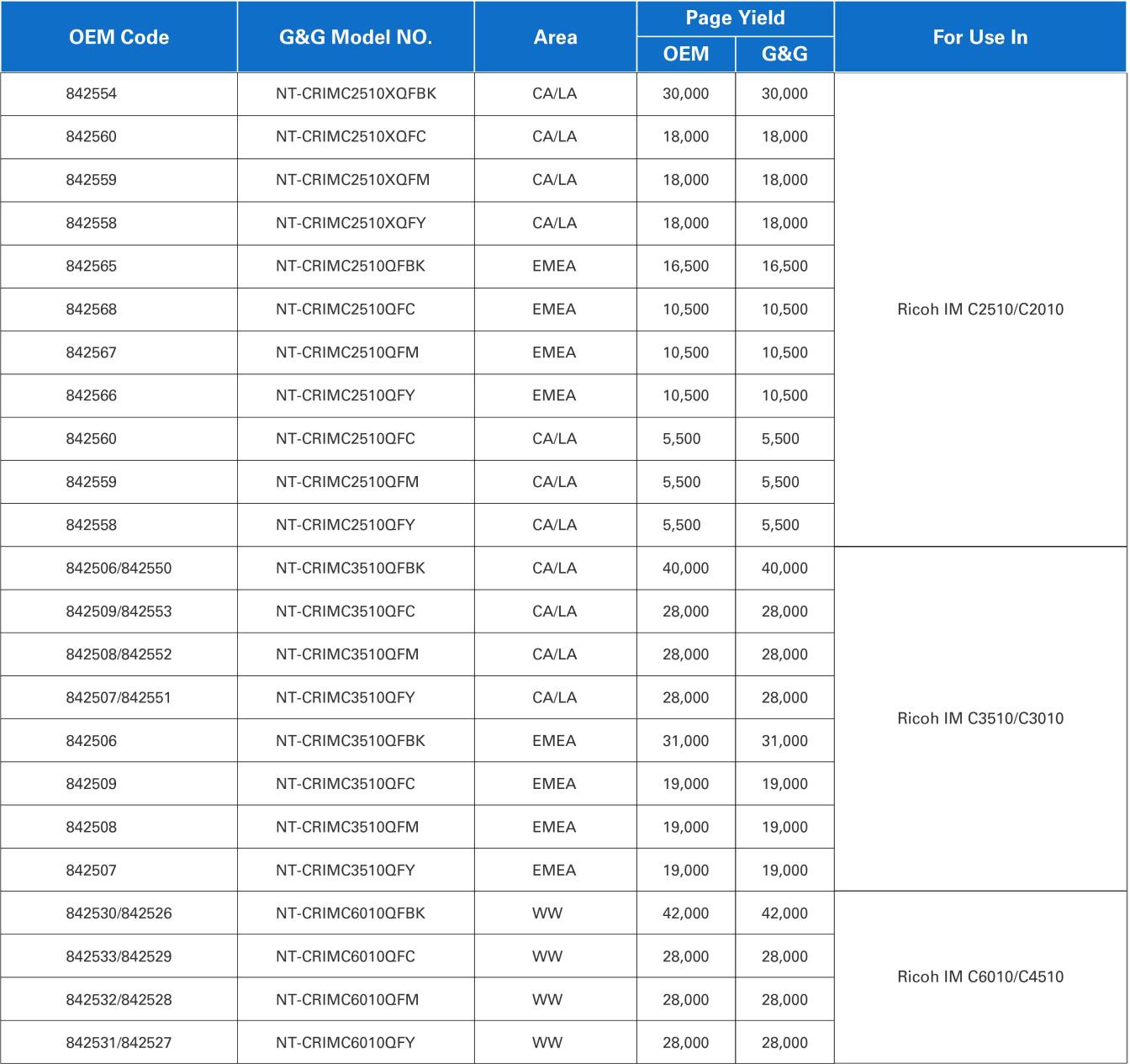Screen dimensions: 1130x1064
Task: Click OEM code 842531/842527
Action: [119, 1043]
